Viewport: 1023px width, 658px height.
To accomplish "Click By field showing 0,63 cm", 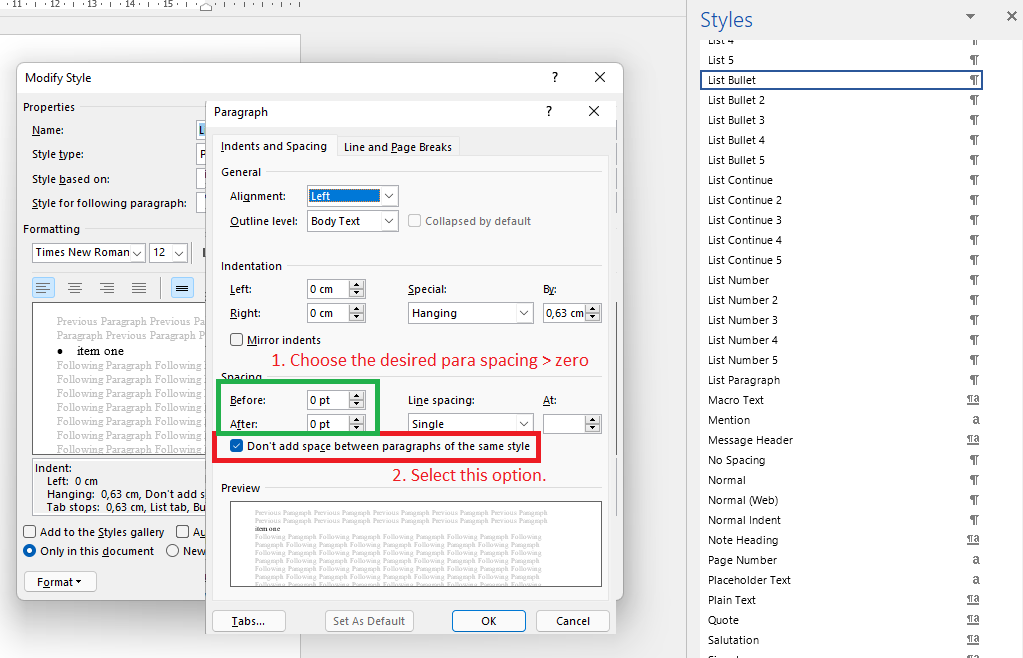I will tap(564, 313).
